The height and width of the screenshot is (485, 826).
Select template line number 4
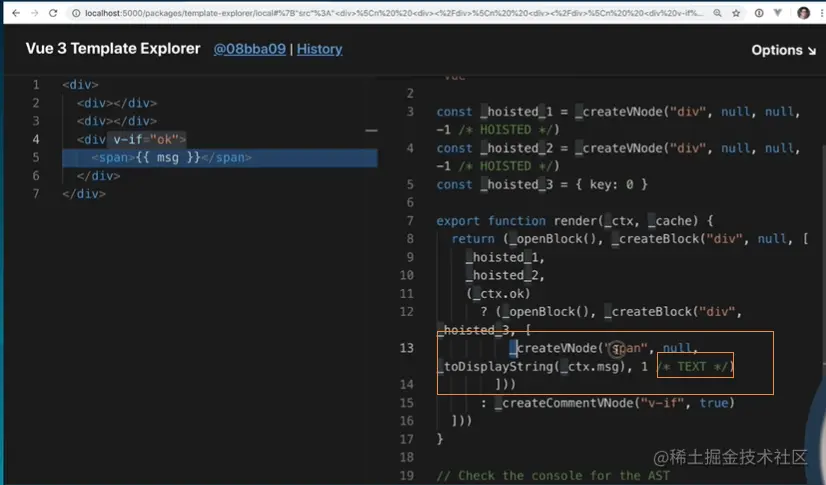[x=36, y=140]
